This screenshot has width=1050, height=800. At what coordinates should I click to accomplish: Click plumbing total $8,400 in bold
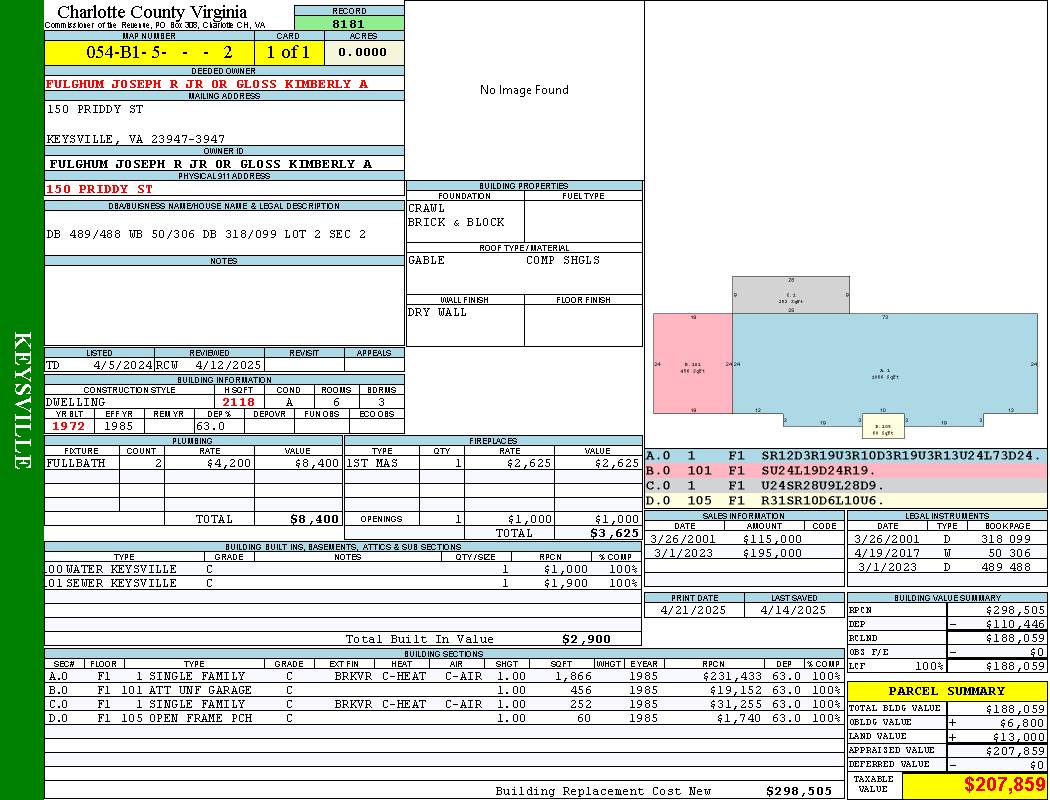point(314,519)
